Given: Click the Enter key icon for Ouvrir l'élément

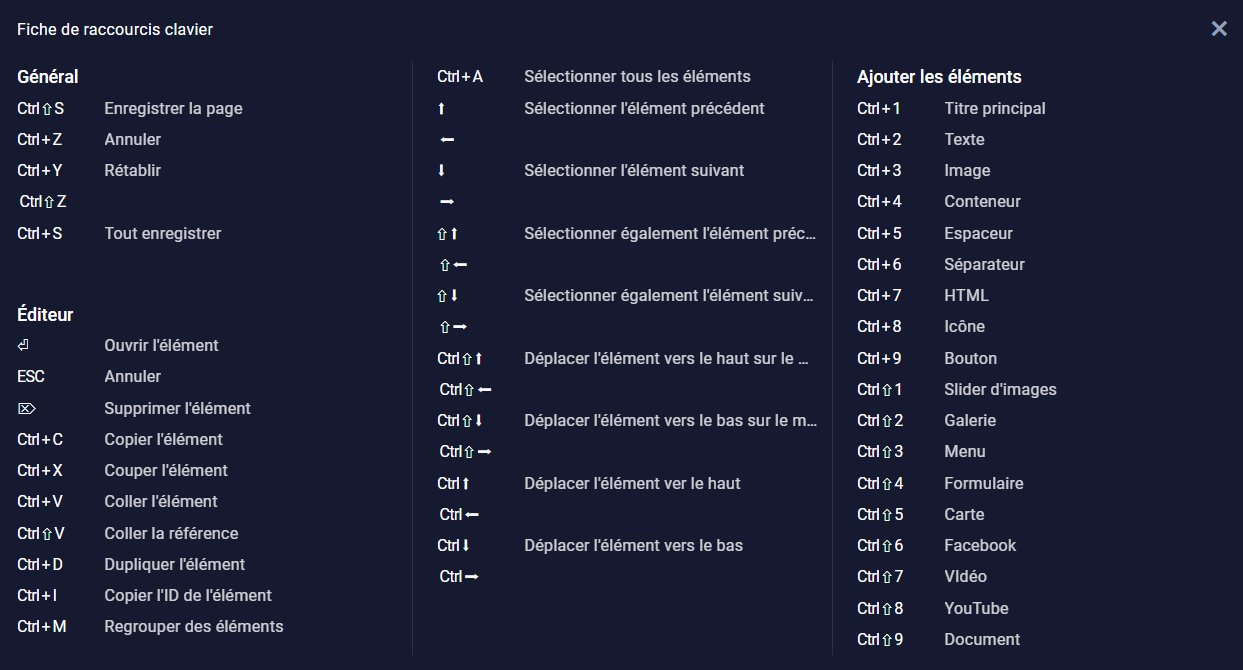Looking at the screenshot, I should (24, 345).
